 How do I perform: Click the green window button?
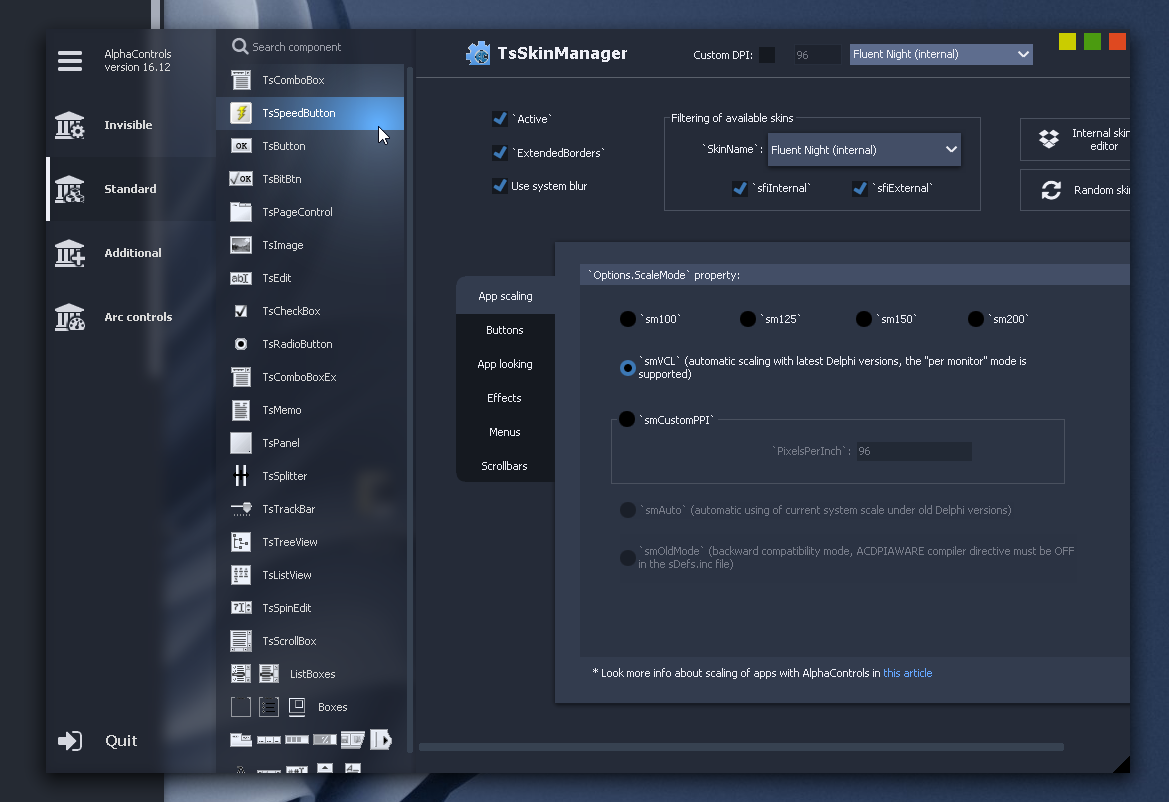[1092, 42]
